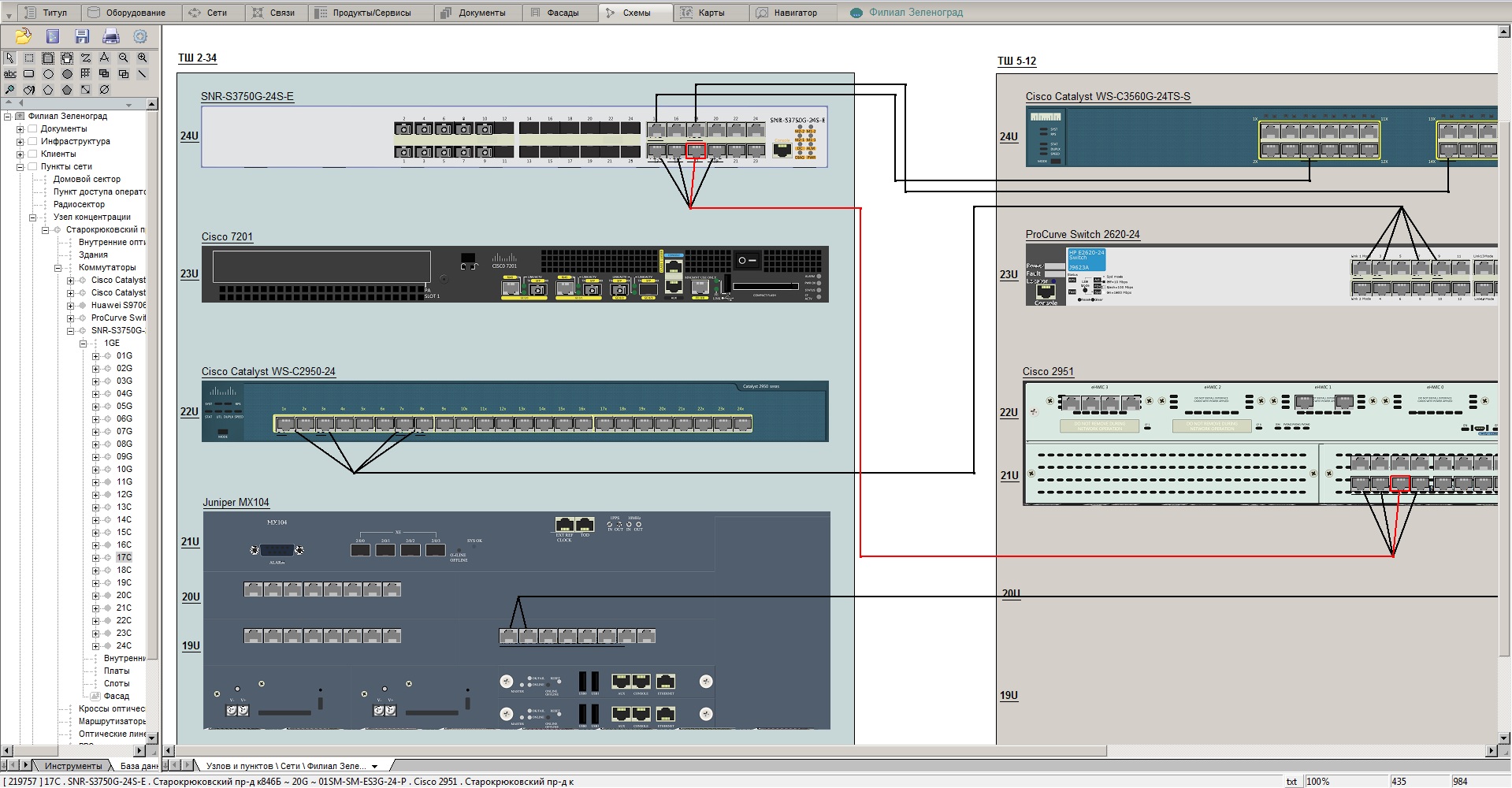Select the filled pentagon shape tool
This screenshot has height=788, width=1512.
click(x=67, y=90)
